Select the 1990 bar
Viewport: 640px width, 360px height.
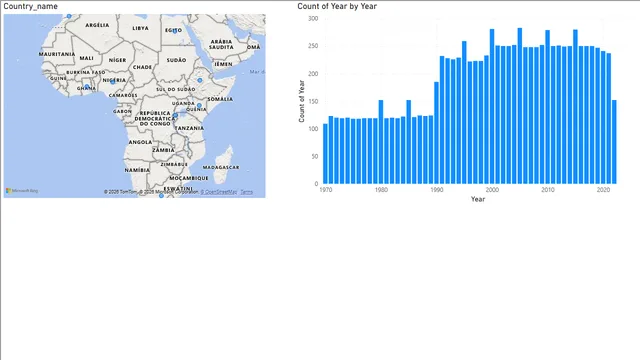click(x=436, y=133)
